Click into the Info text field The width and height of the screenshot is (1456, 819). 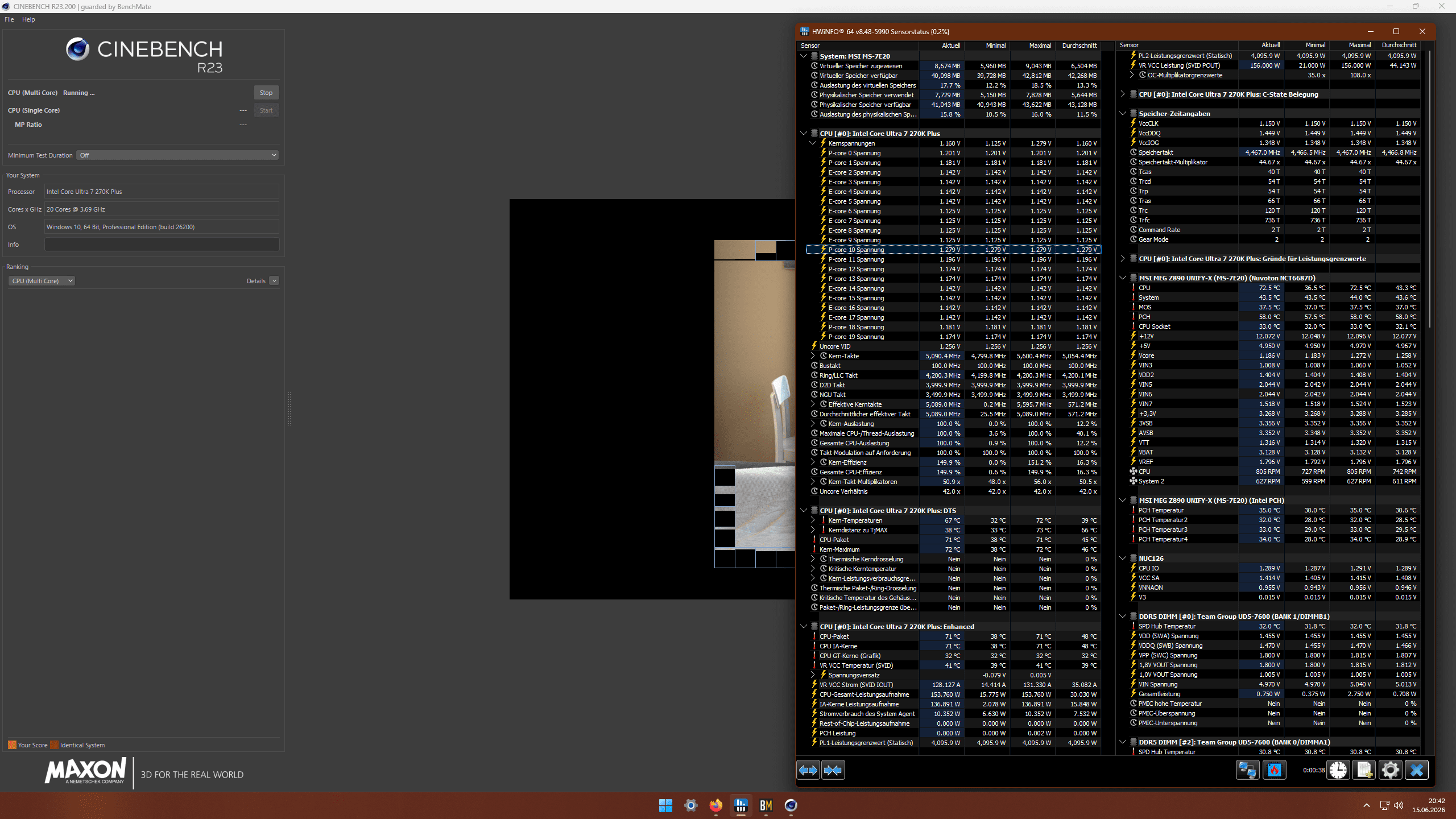(162, 245)
